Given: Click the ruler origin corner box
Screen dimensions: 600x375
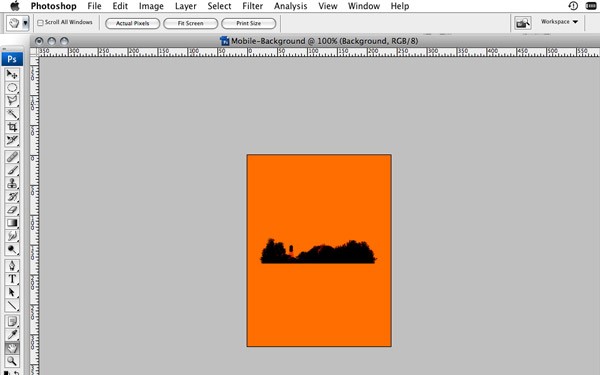Looking at the screenshot, I should click(34, 52).
